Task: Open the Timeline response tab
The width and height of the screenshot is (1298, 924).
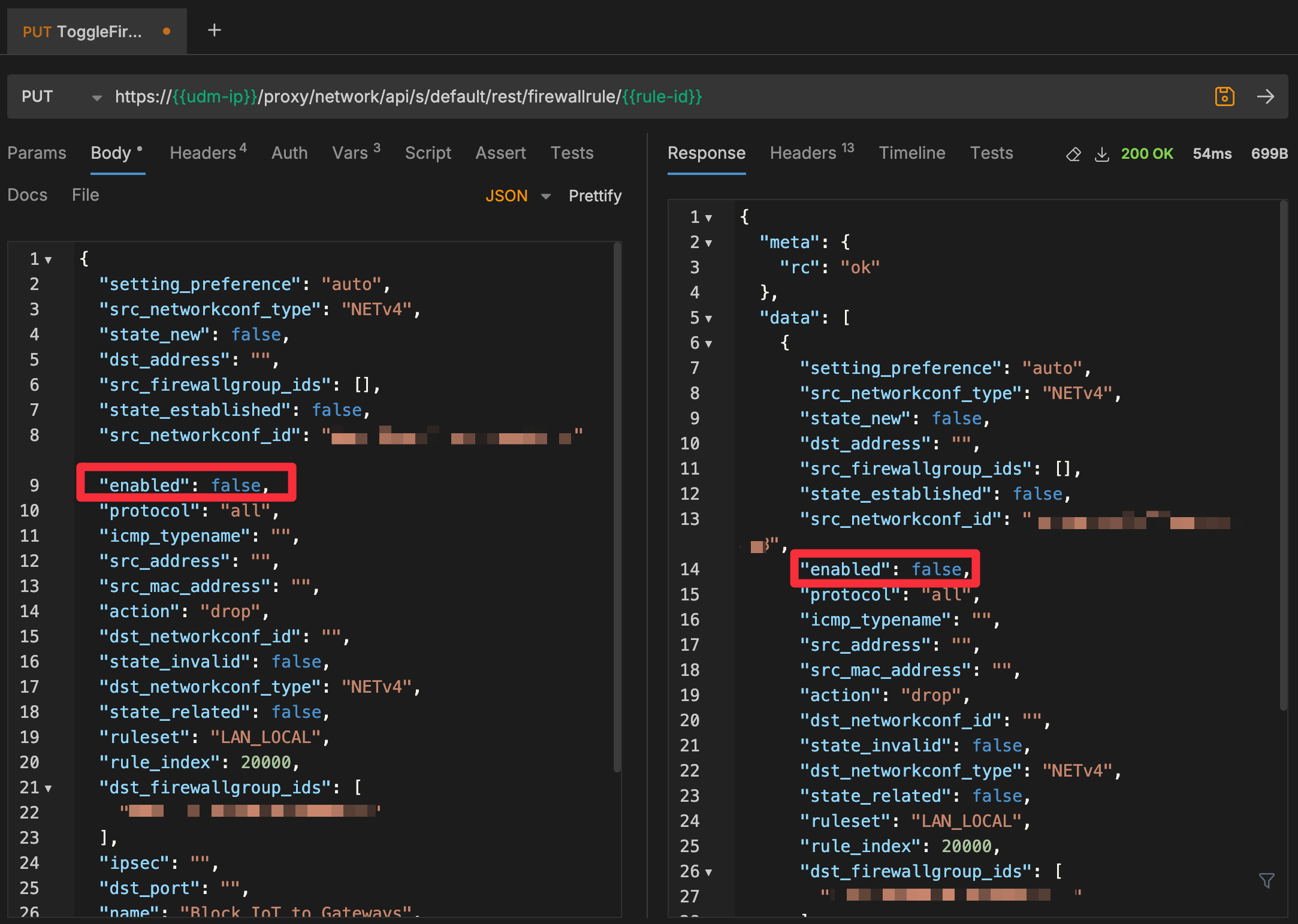Action: (911, 153)
